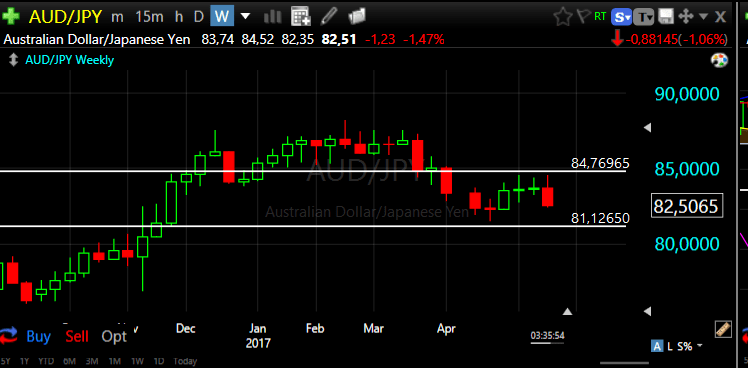Select the YTD range shortcut
The width and height of the screenshot is (748, 368).
[x=47, y=361]
